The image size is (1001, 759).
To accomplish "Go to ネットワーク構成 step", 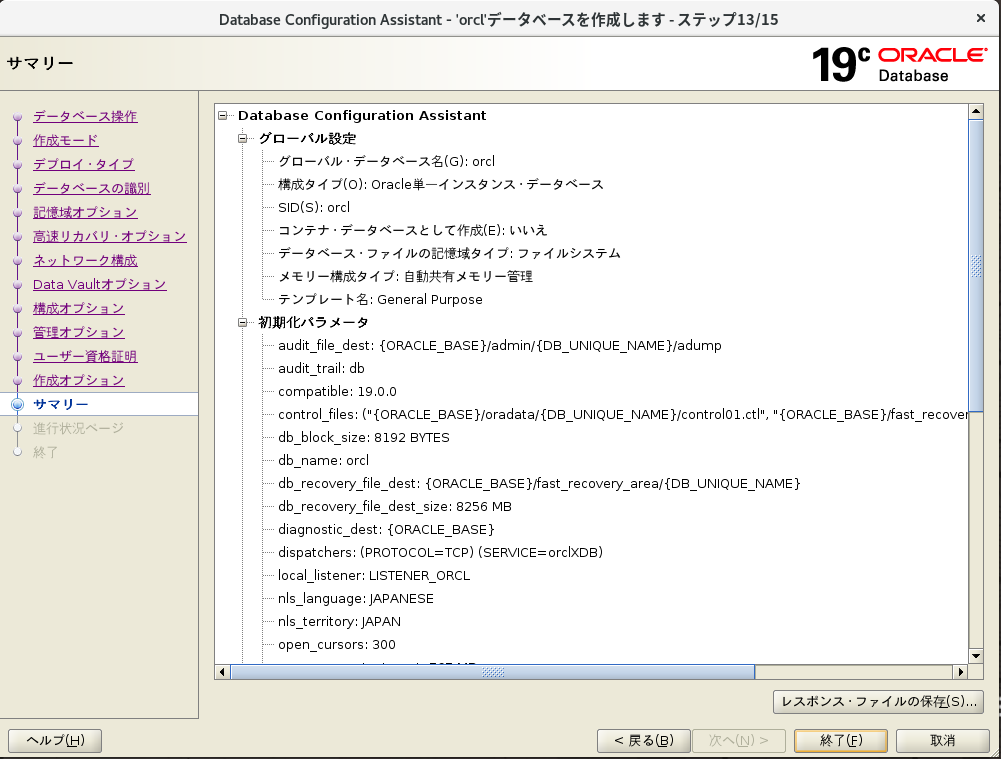I will [85, 260].
